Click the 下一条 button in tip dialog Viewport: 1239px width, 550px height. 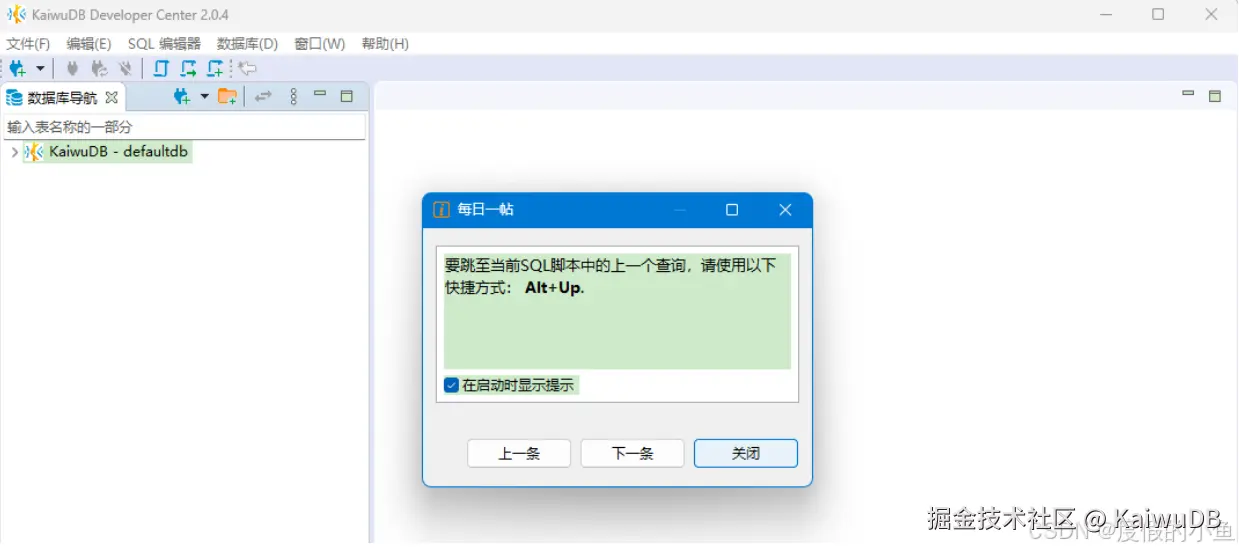coord(632,453)
